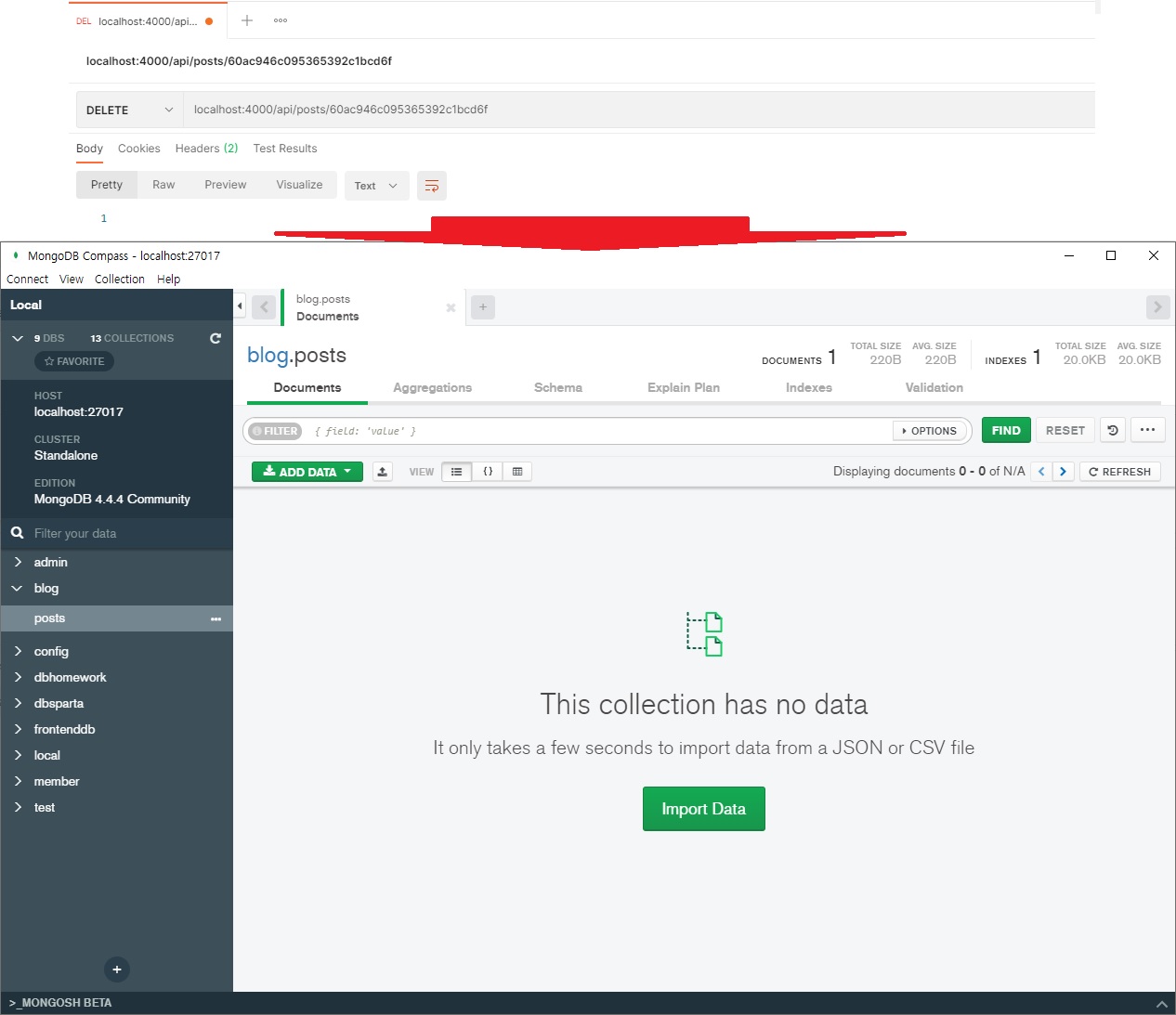Click the Postman request URL field
This screenshot has width=1176, height=1015.
[x=639, y=110]
